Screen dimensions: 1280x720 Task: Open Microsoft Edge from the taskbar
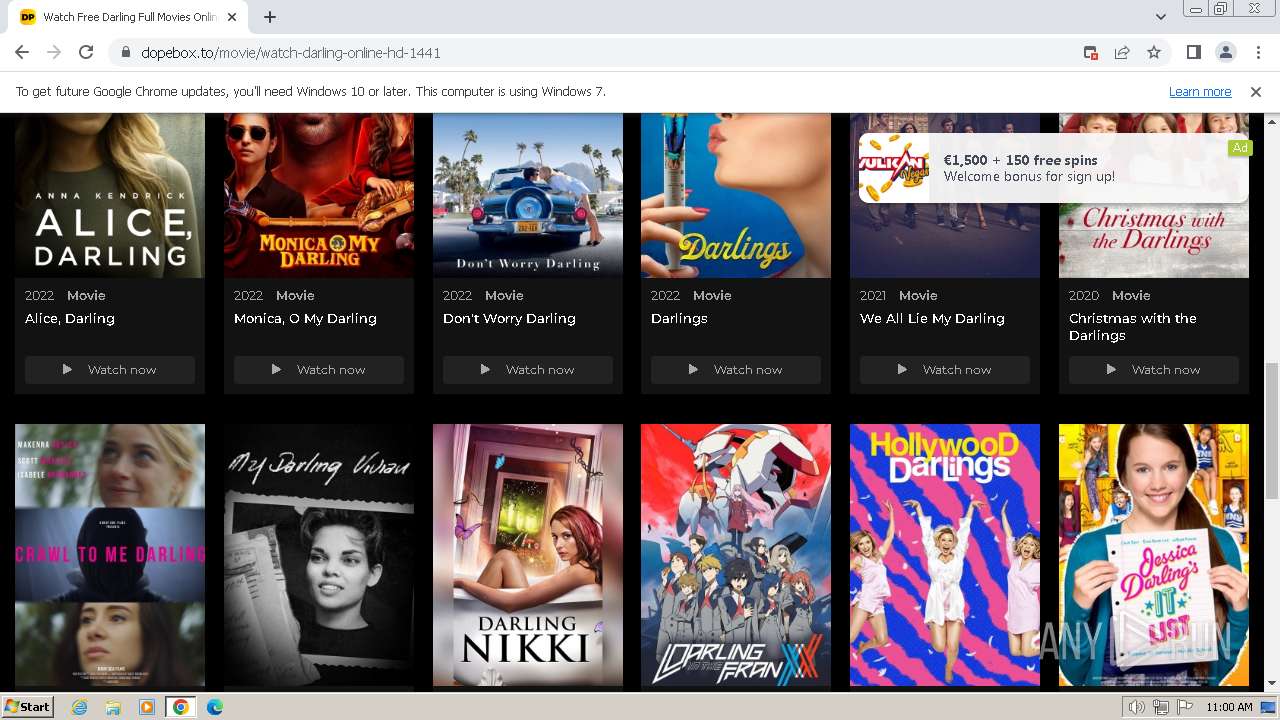coord(215,707)
